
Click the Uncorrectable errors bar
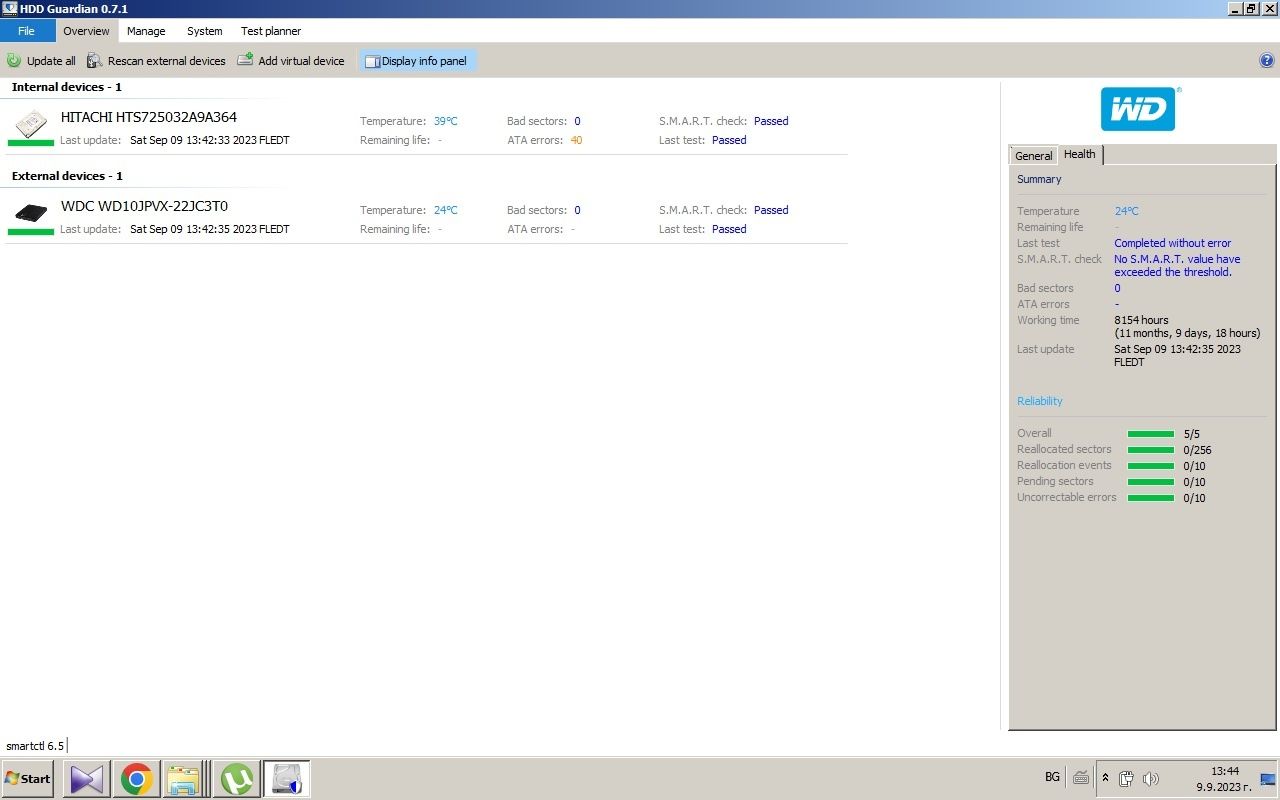[1151, 498]
